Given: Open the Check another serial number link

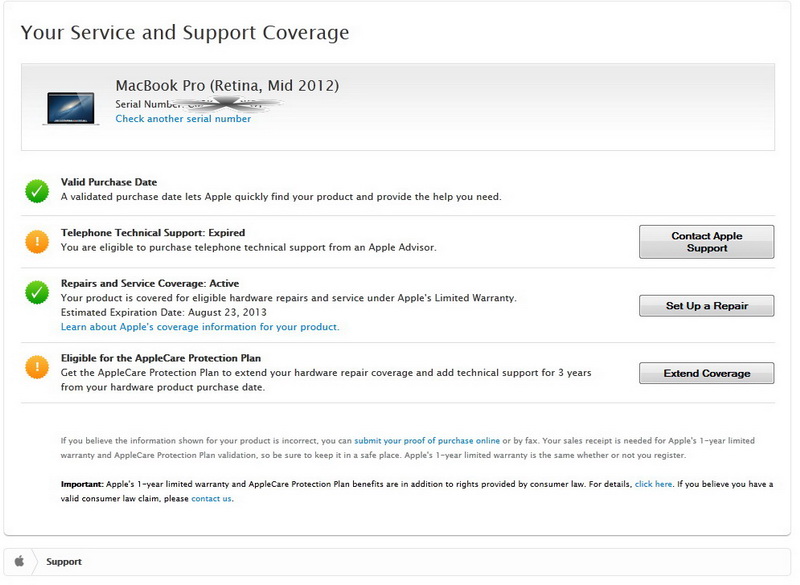Looking at the screenshot, I should pos(183,119).
